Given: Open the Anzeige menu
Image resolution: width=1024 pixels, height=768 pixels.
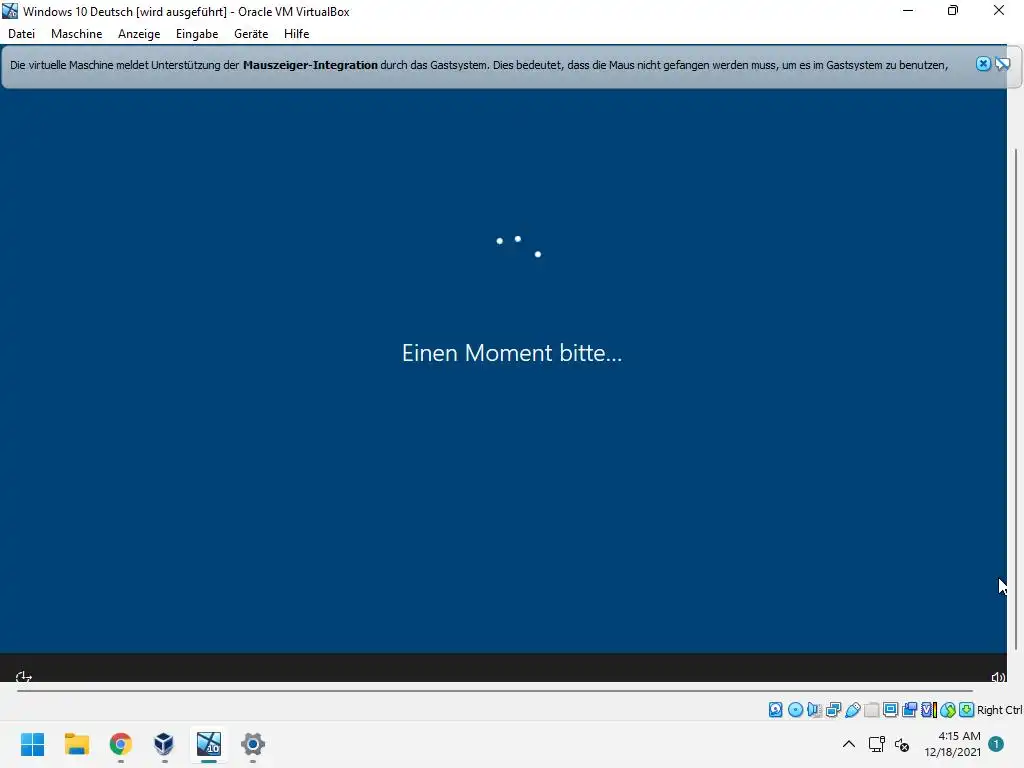Looking at the screenshot, I should click(x=139, y=34).
